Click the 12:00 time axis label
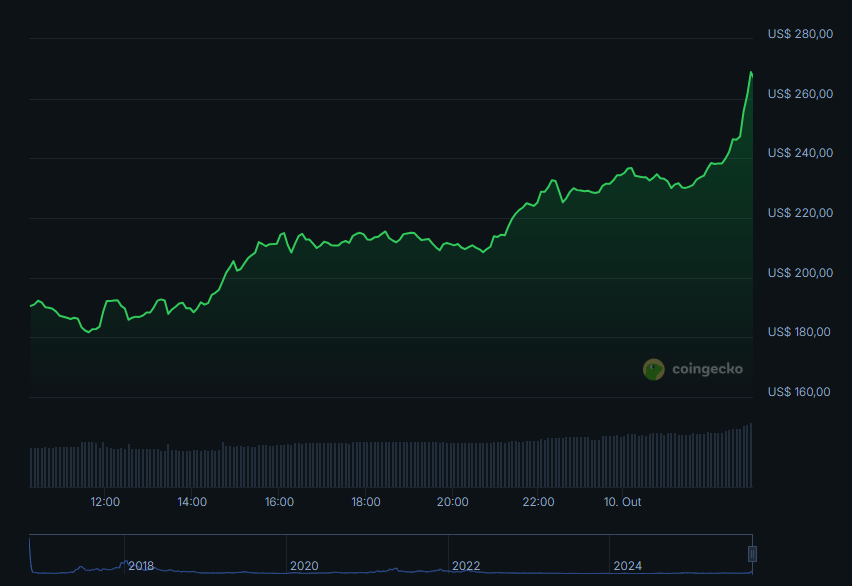The width and height of the screenshot is (852, 586). point(105,502)
